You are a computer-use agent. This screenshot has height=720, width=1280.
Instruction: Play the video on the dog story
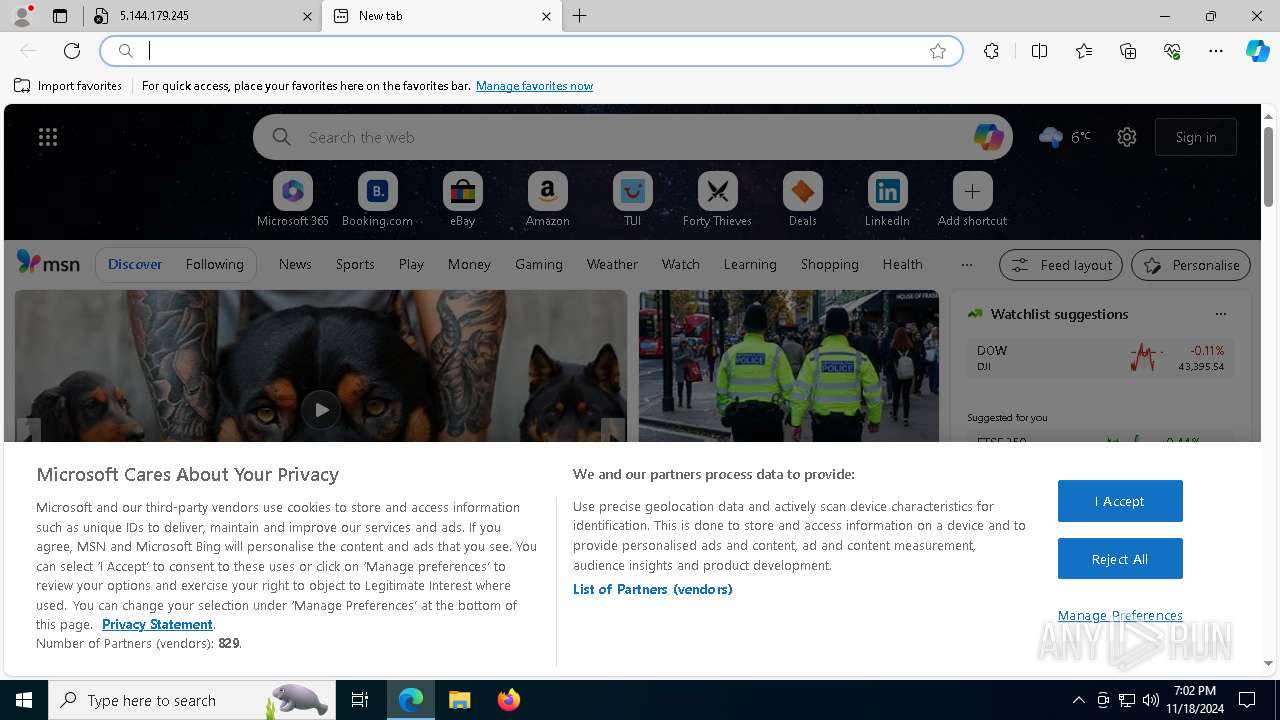point(320,410)
